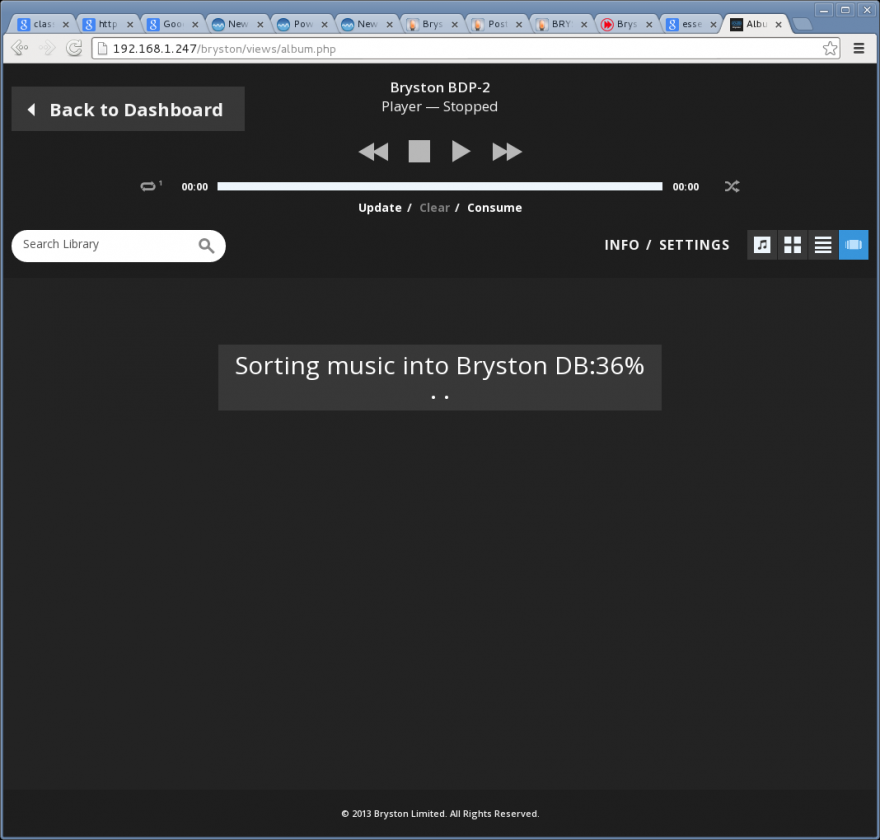This screenshot has height=840, width=880.
Task: Click the browser back arrow
Action: tap(19, 48)
